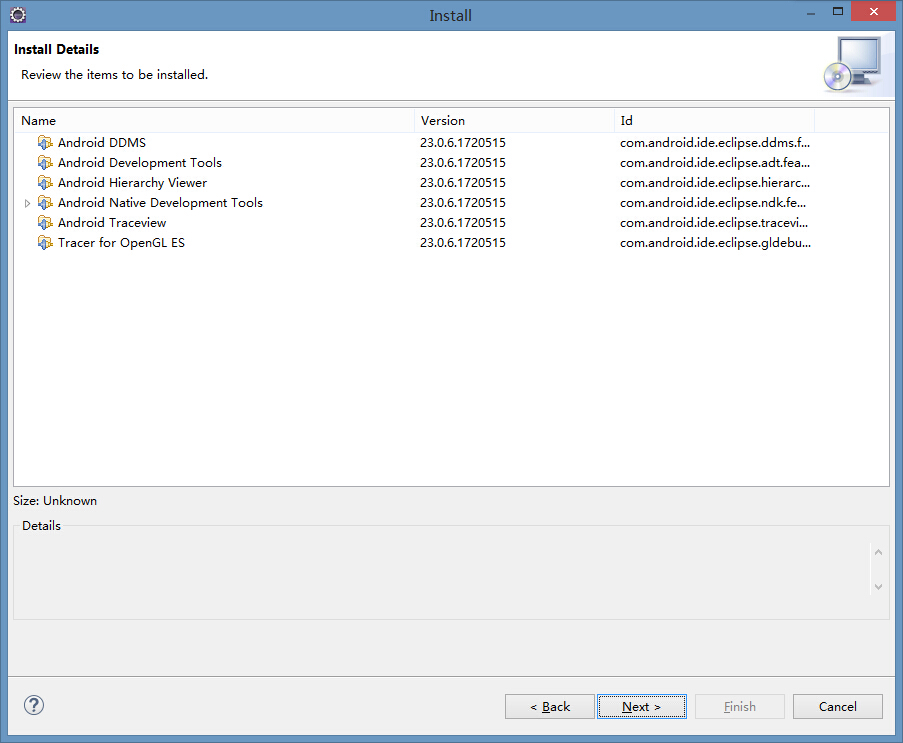Click version number of Android Traceview
Image resolution: width=903 pixels, height=743 pixels.
[462, 222]
